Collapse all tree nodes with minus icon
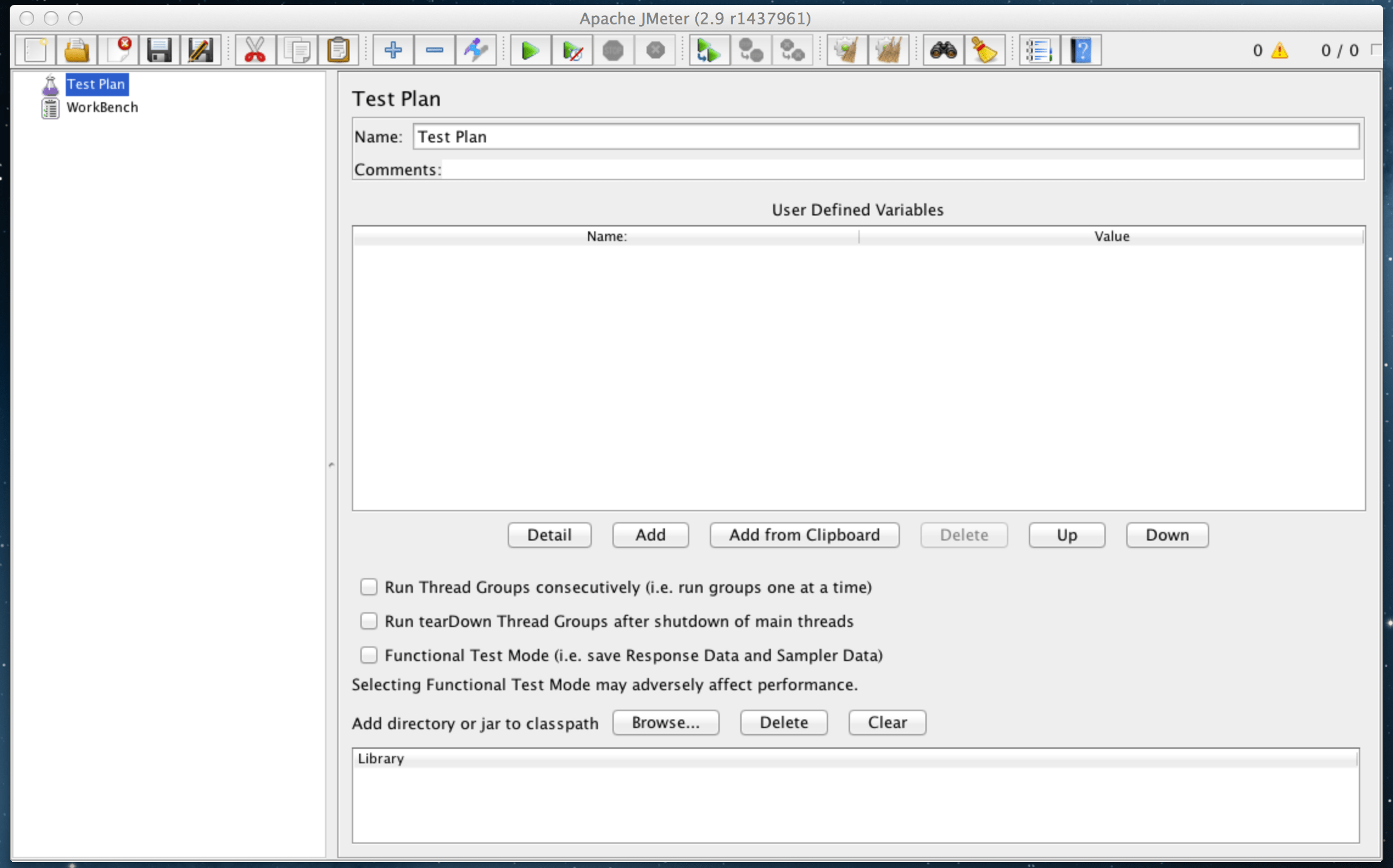Screen dimensions: 1393x868 (x=434, y=50)
